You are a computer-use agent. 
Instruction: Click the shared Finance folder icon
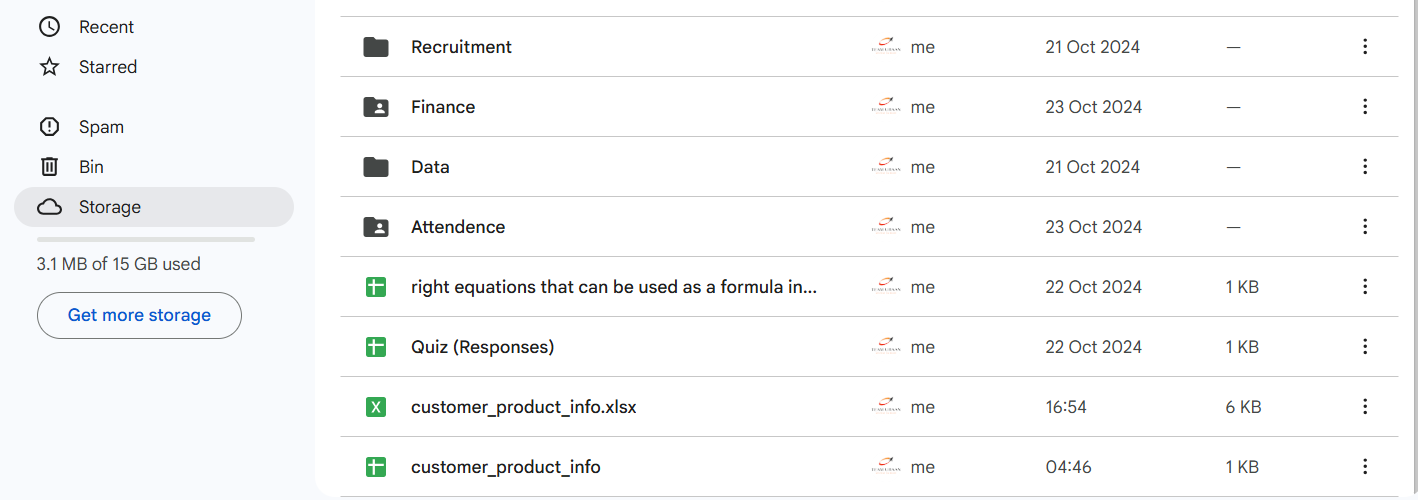[x=376, y=107]
